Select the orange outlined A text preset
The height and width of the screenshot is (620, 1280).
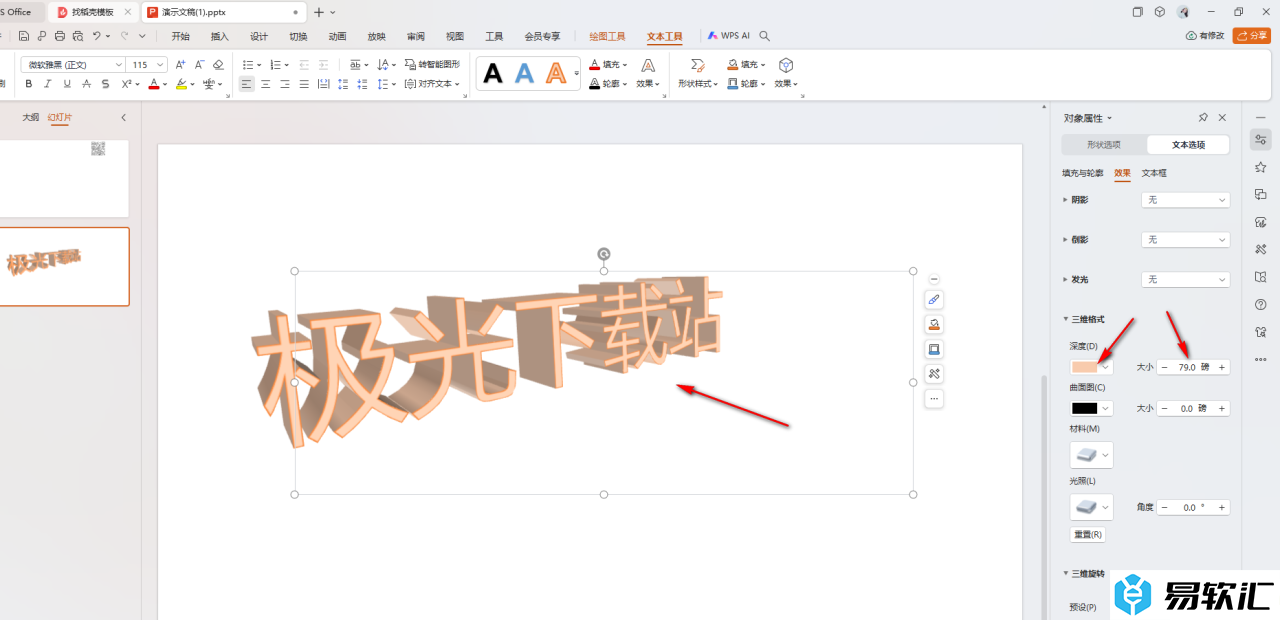tap(556, 73)
